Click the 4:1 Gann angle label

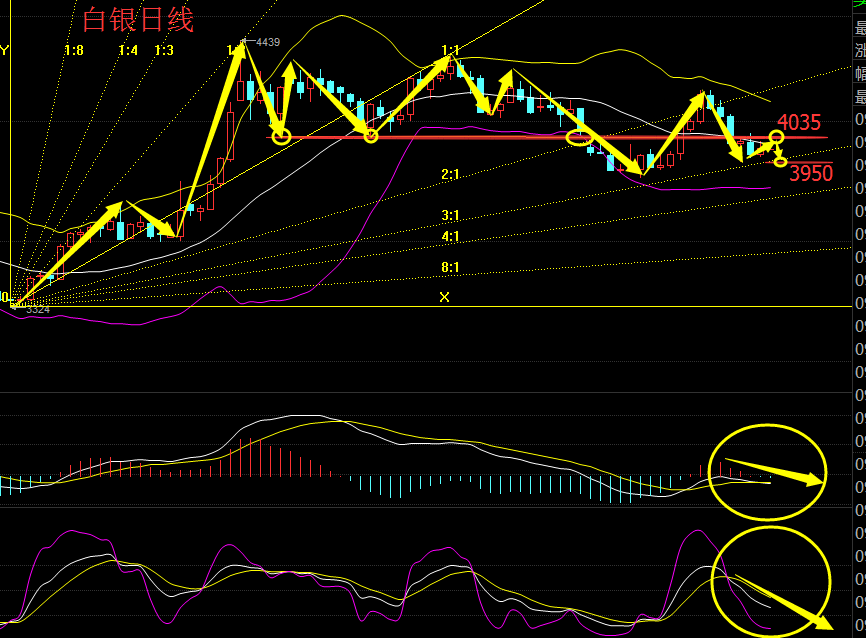(x=450, y=237)
